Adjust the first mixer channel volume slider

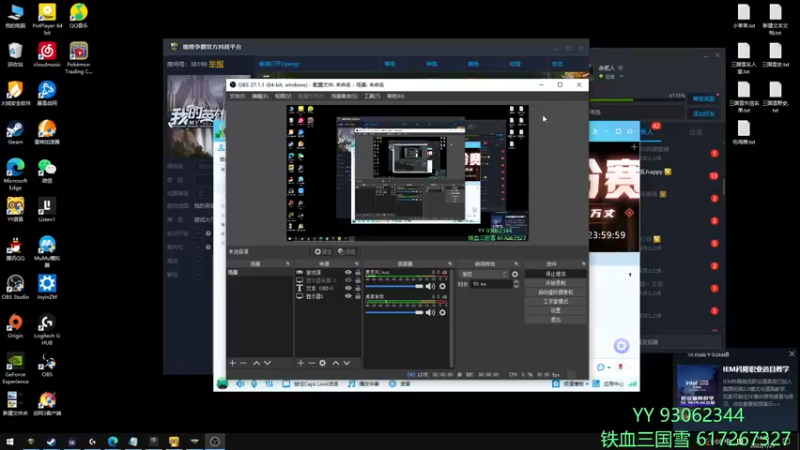[394, 286]
